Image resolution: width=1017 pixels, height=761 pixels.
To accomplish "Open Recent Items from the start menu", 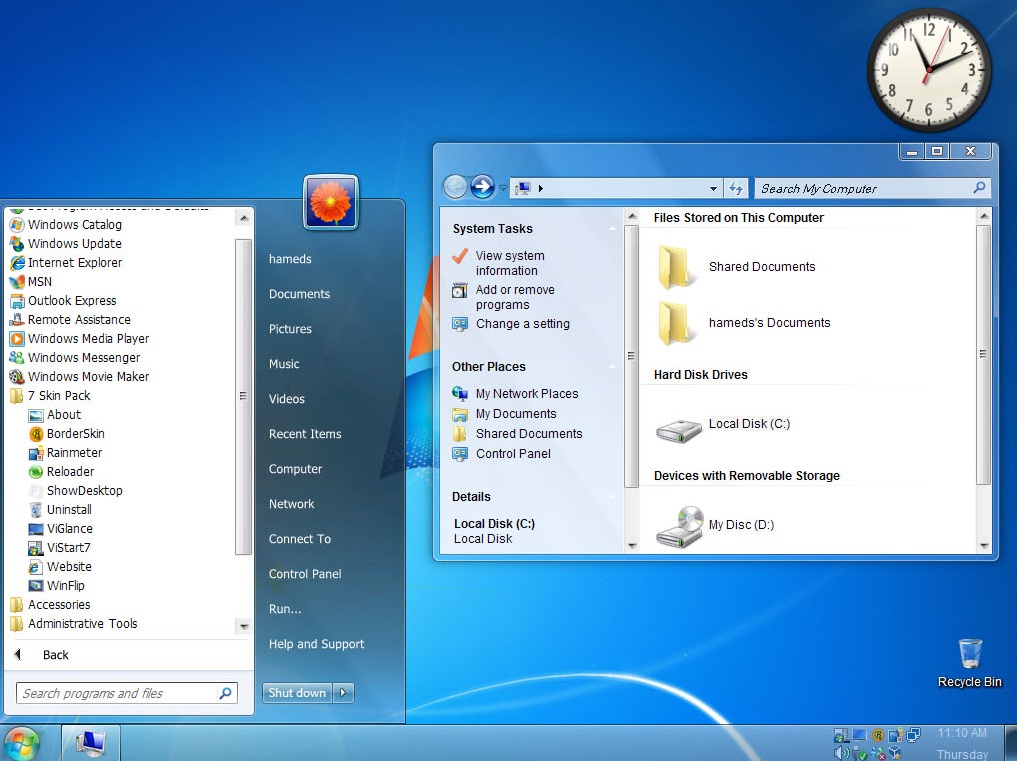I will coord(305,434).
